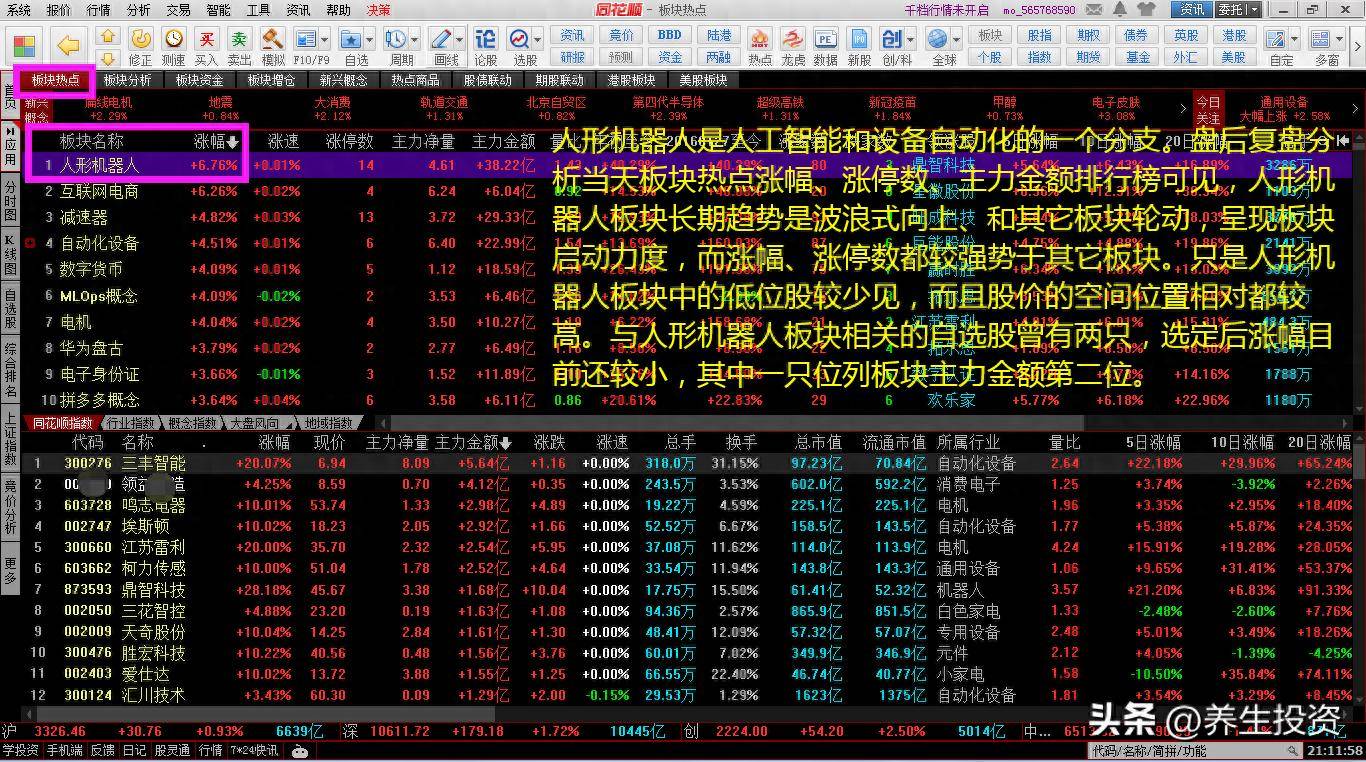Select the 行业指数 bottom tab

pyautogui.click(x=130, y=423)
